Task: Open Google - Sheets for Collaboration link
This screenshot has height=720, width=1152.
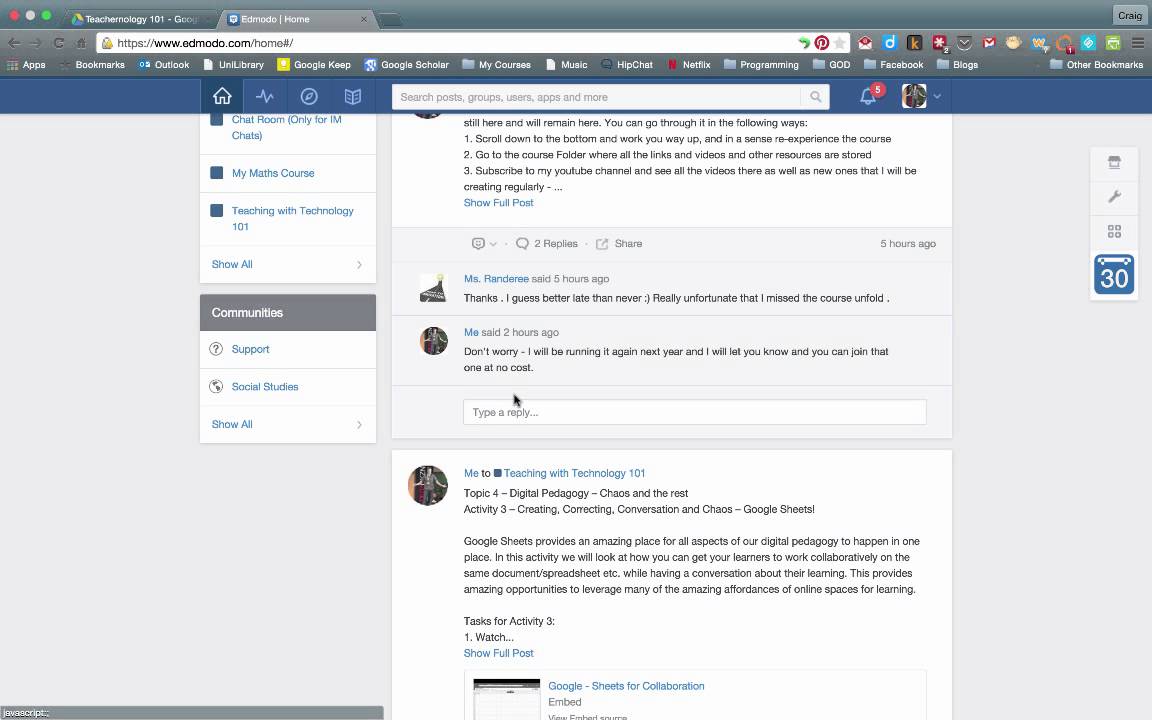Action: (x=626, y=686)
